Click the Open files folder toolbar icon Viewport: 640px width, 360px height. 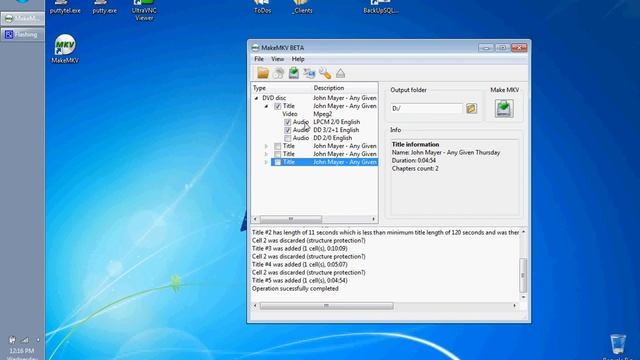[263, 73]
